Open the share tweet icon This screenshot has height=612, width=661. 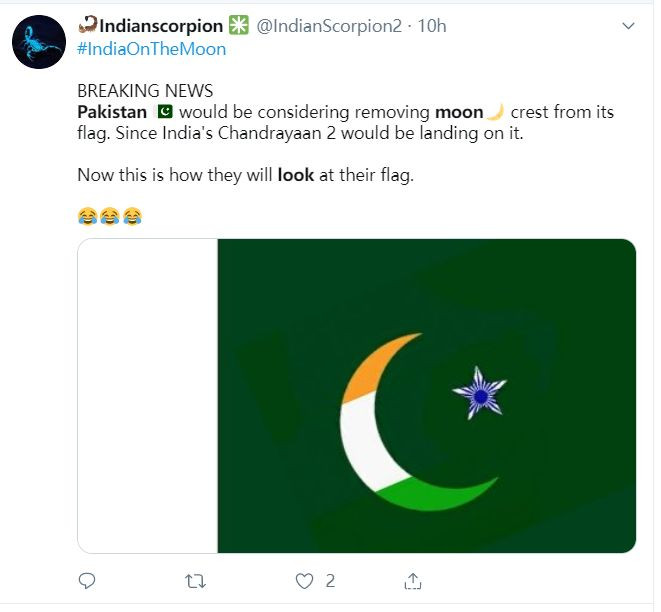(x=413, y=581)
